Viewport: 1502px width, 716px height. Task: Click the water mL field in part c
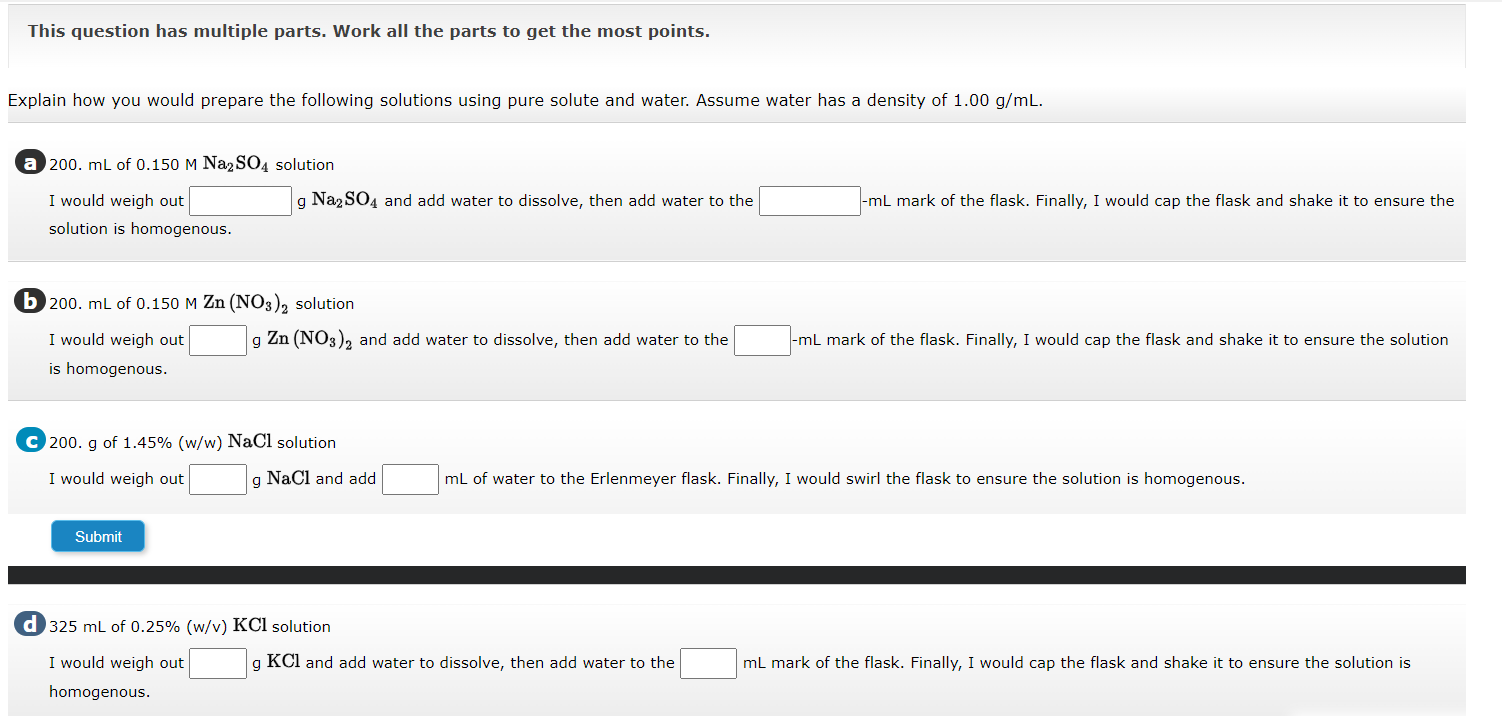[410, 478]
